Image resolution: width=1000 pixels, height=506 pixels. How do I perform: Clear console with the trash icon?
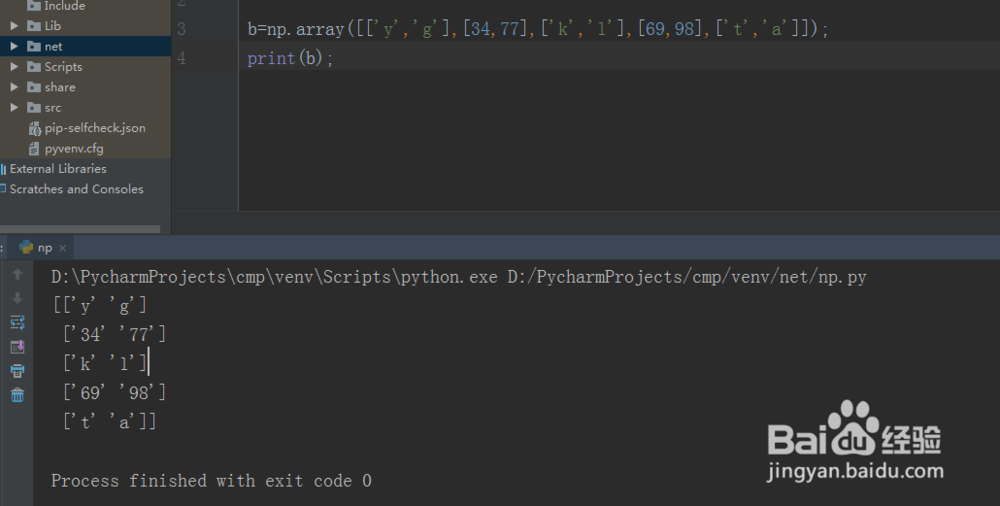[x=17, y=395]
